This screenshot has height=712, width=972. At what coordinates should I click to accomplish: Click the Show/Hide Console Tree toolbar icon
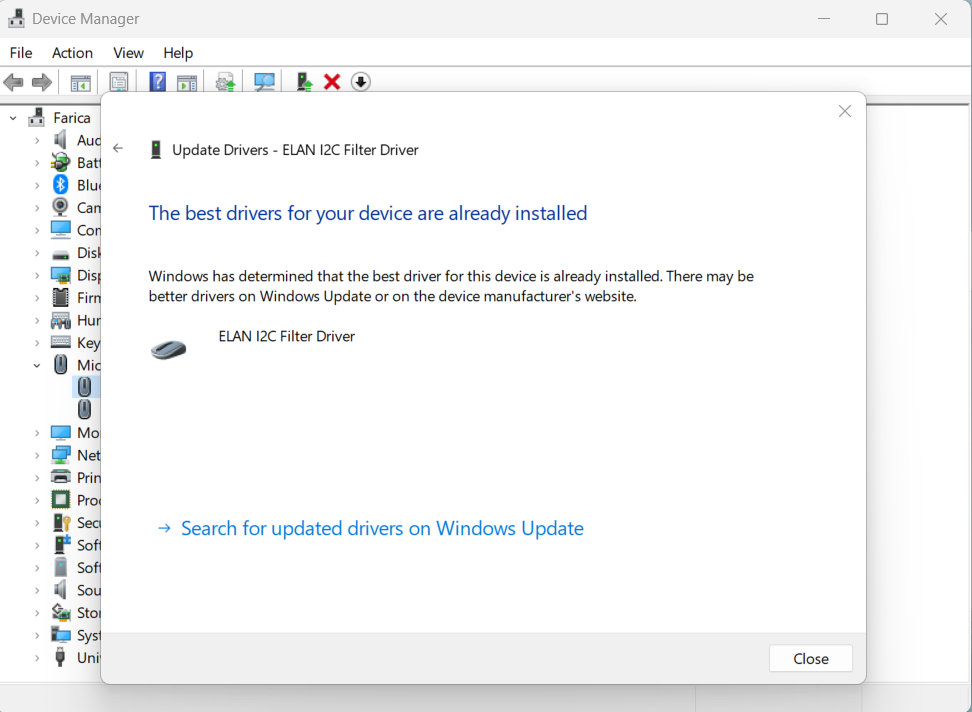[x=80, y=82]
